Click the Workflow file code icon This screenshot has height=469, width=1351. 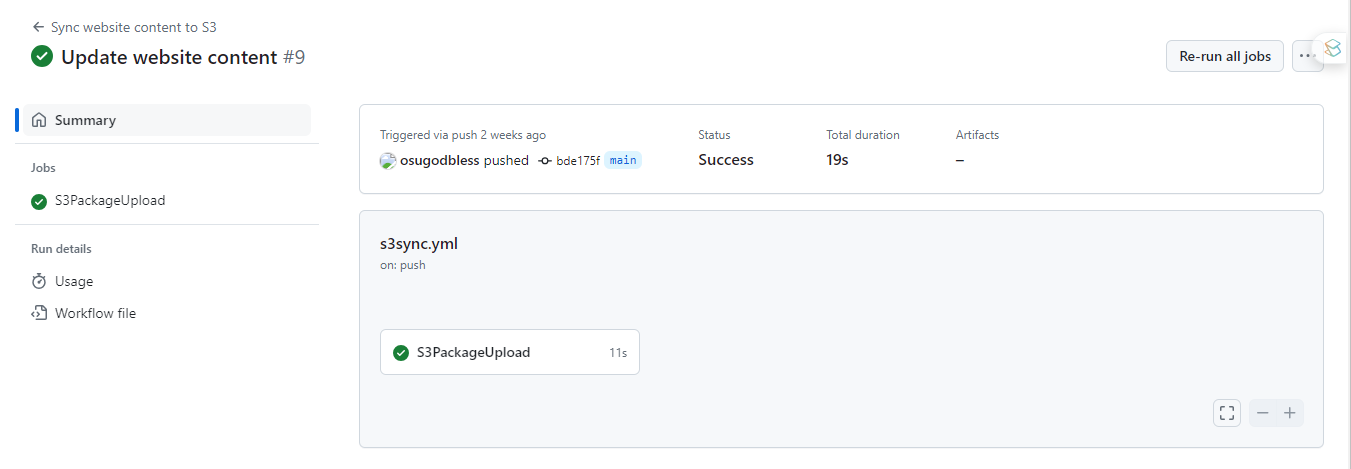pos(39,313)
